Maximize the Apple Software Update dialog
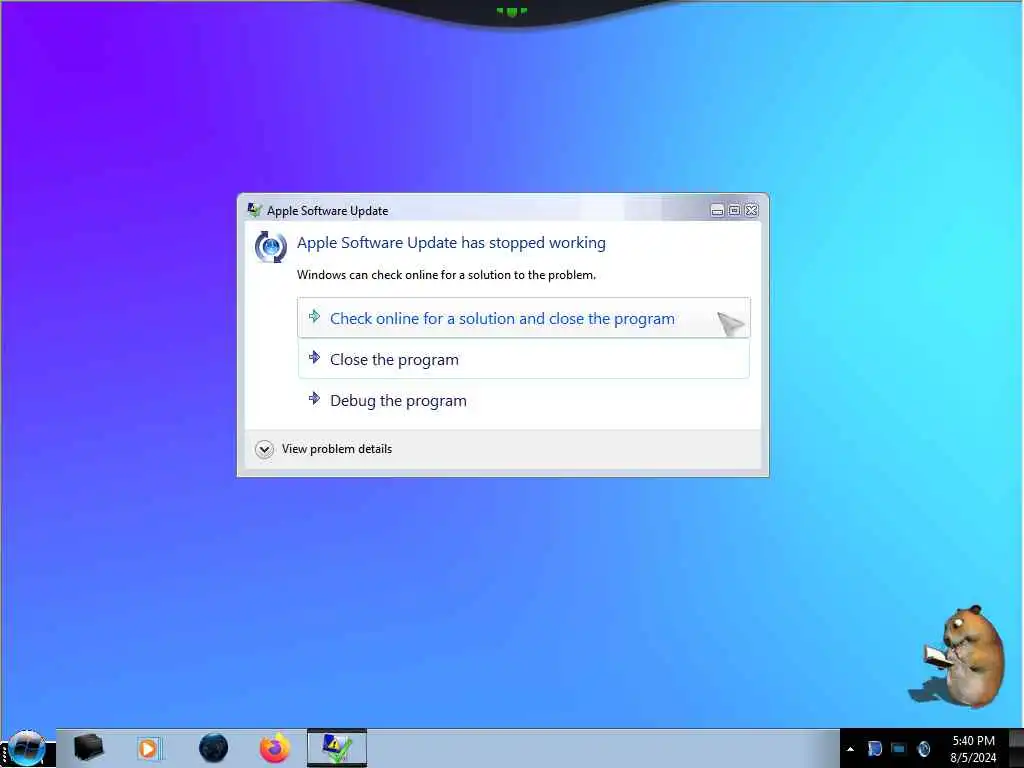This screenshot has height=768, width=1024. click(x=734, y=210)
